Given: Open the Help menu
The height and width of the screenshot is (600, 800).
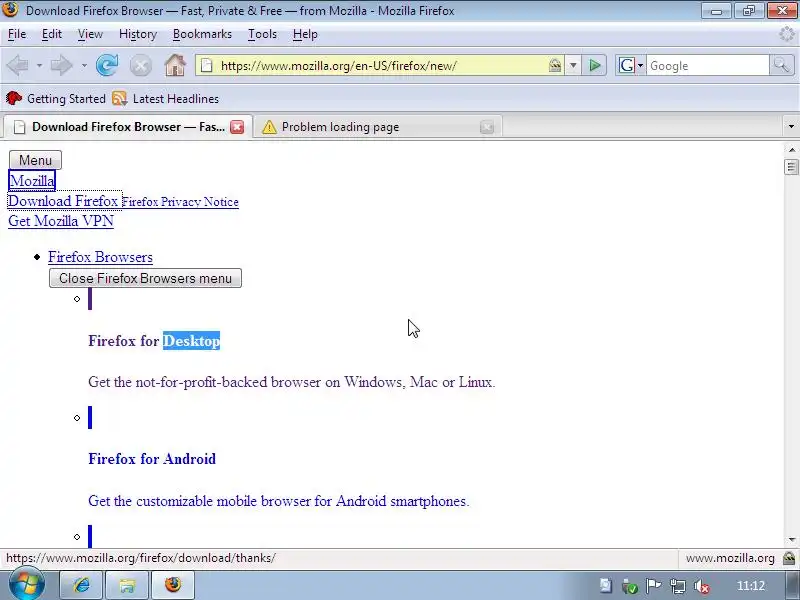Looking at the screenshot, I should click(x=305, y=34).
